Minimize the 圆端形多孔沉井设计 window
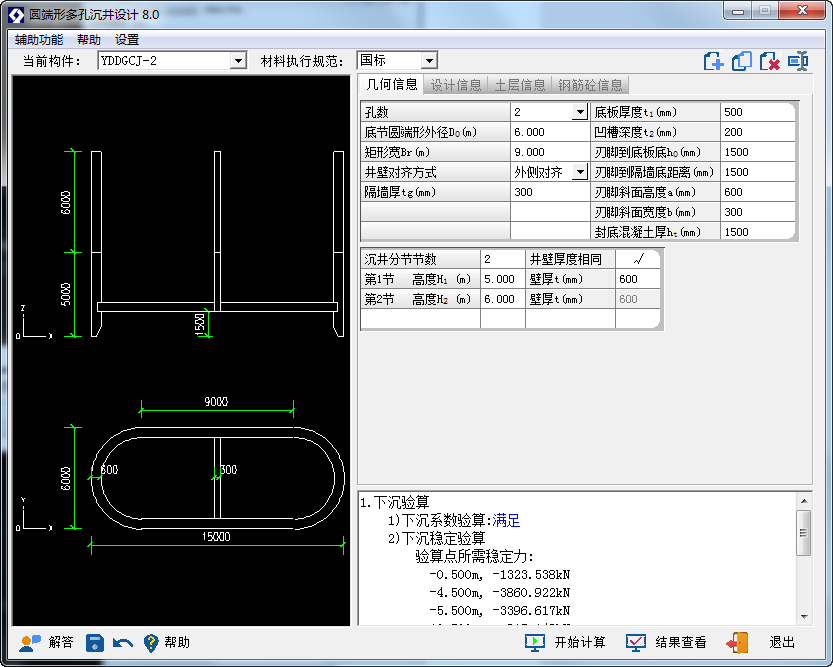The image size is (833, 667). tap(738, 11)
